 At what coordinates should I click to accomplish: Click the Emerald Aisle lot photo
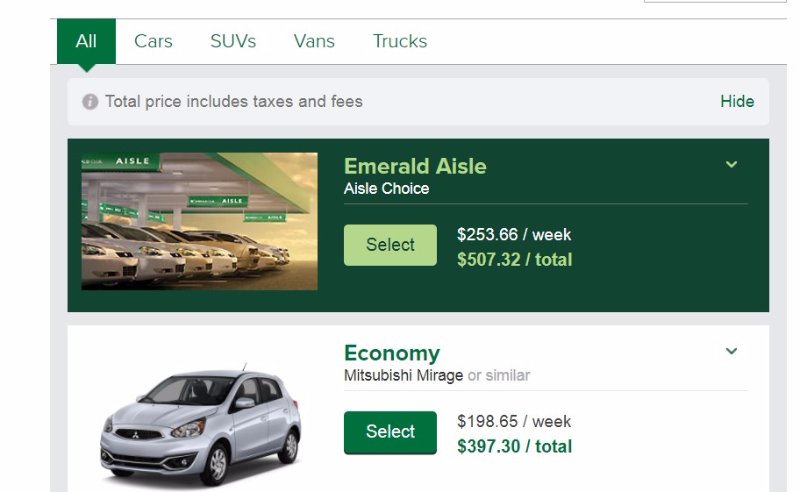[x=199, y=222]
